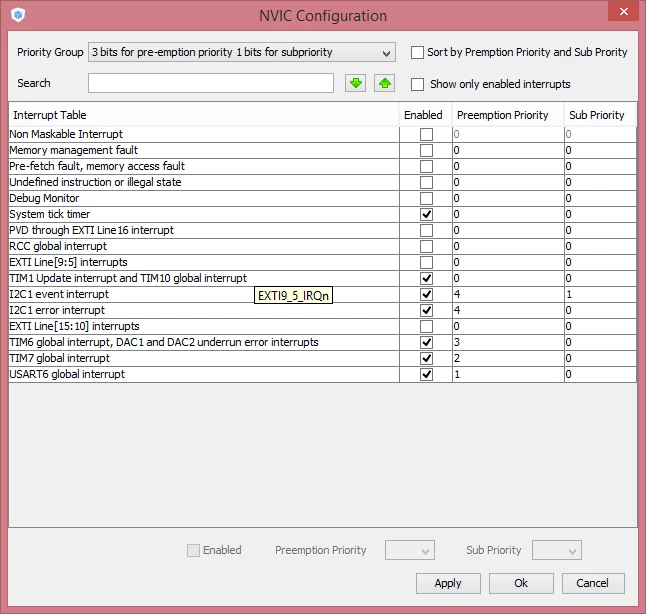Enable Sort by Premption Priority checkbox
The image size is (646, 614).
click(x=417, y=52)
